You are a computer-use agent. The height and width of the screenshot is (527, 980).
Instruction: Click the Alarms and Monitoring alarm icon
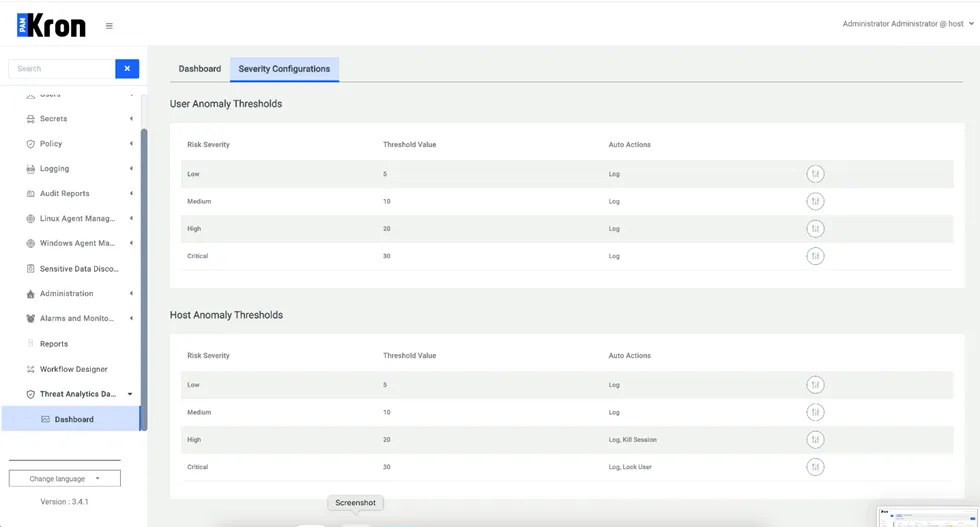point(30,318)
